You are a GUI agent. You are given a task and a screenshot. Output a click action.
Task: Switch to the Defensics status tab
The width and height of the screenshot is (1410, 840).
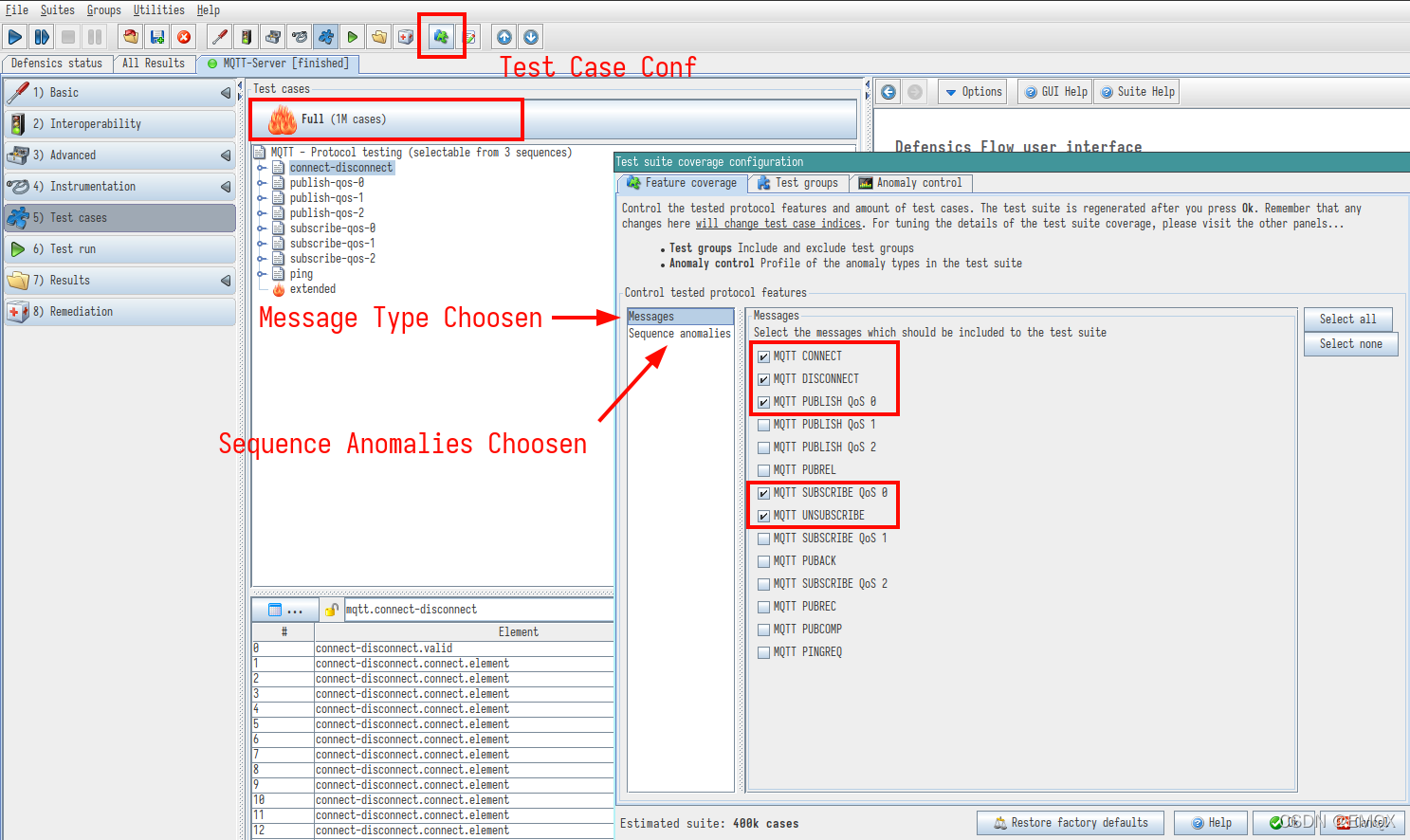57,64
